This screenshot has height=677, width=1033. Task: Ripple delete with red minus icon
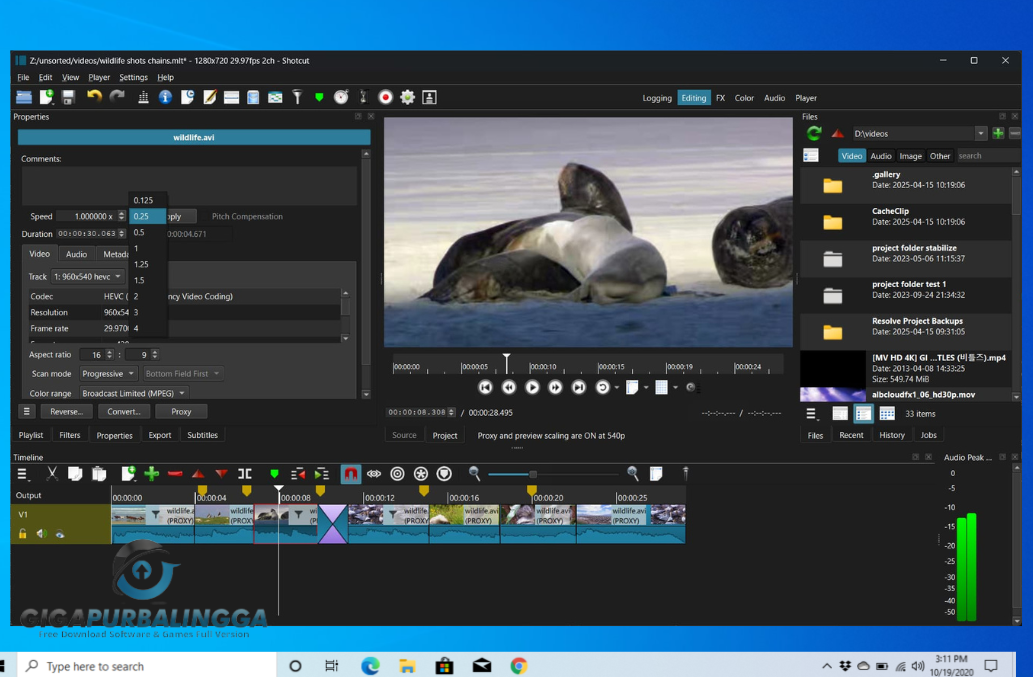tap(175, 474)
